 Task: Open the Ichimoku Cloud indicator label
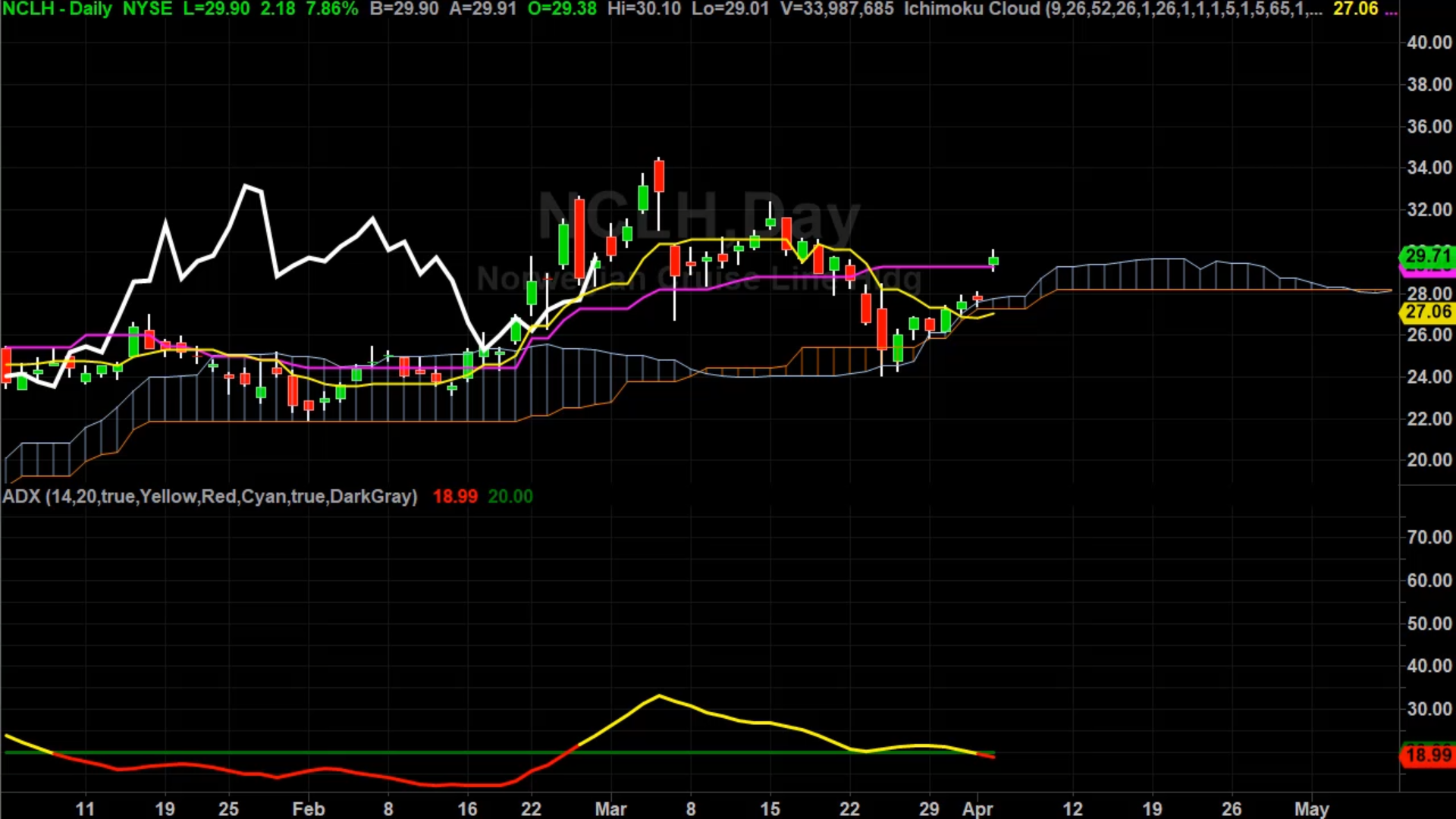tap(1112, 9)
